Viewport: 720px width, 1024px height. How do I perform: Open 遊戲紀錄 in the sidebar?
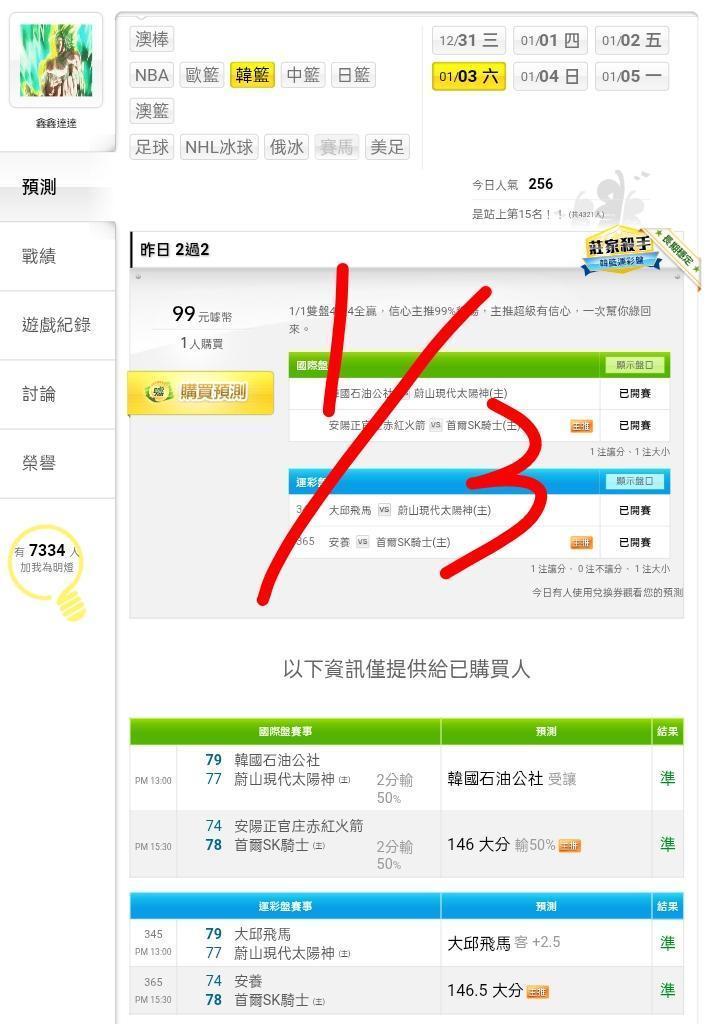[x=57, y=325]
